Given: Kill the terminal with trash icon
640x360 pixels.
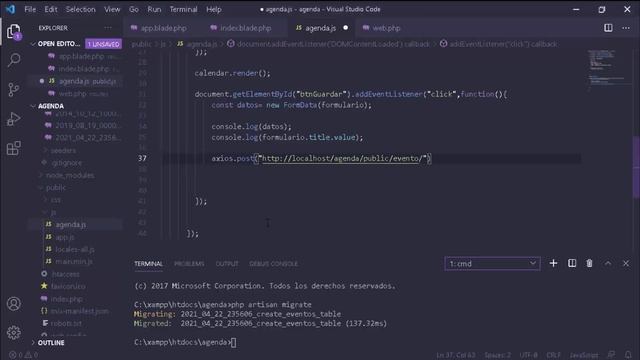Looking at the screenshot, I should (589, 263).
